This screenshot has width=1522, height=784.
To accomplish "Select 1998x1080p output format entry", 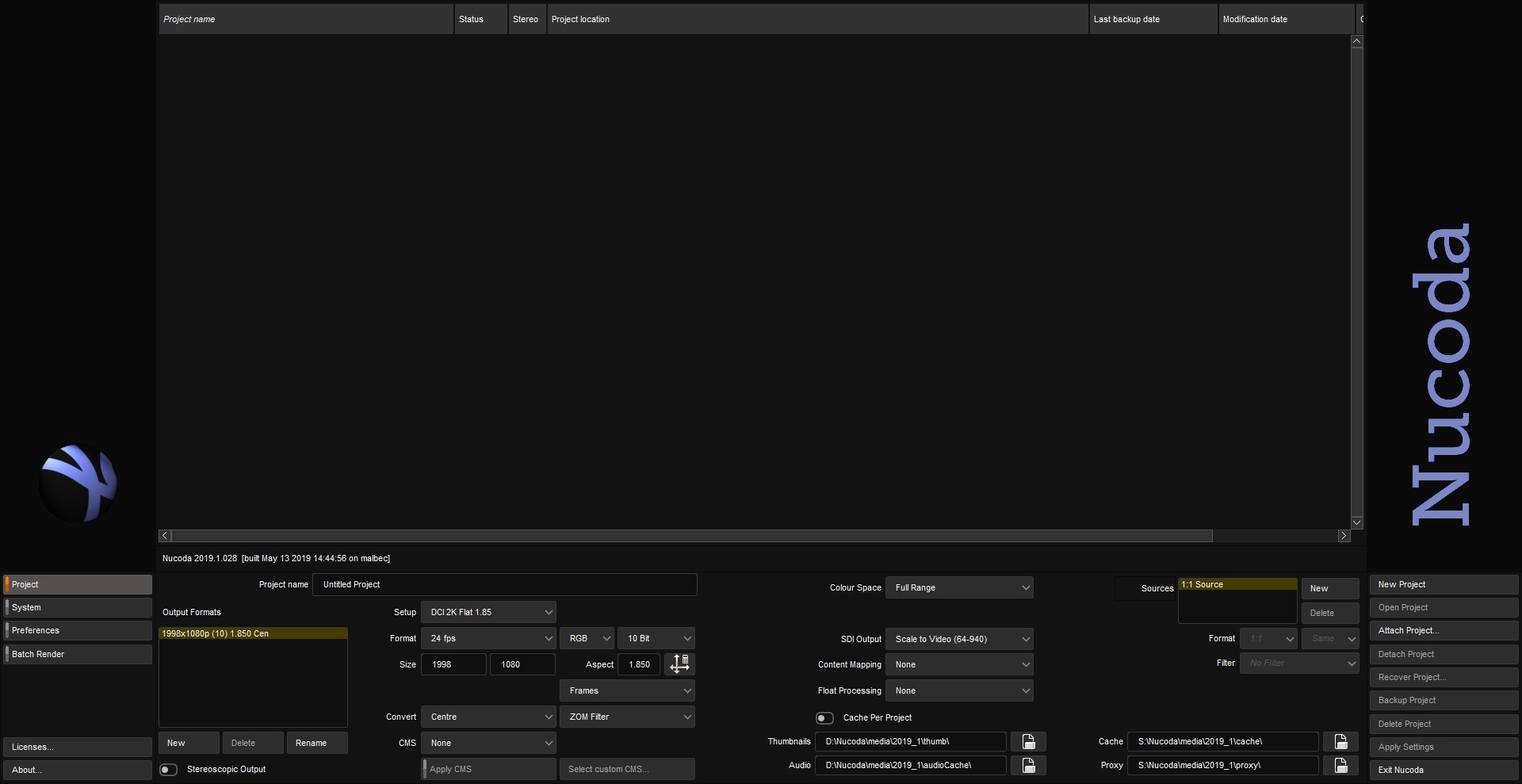I will 253,633.
